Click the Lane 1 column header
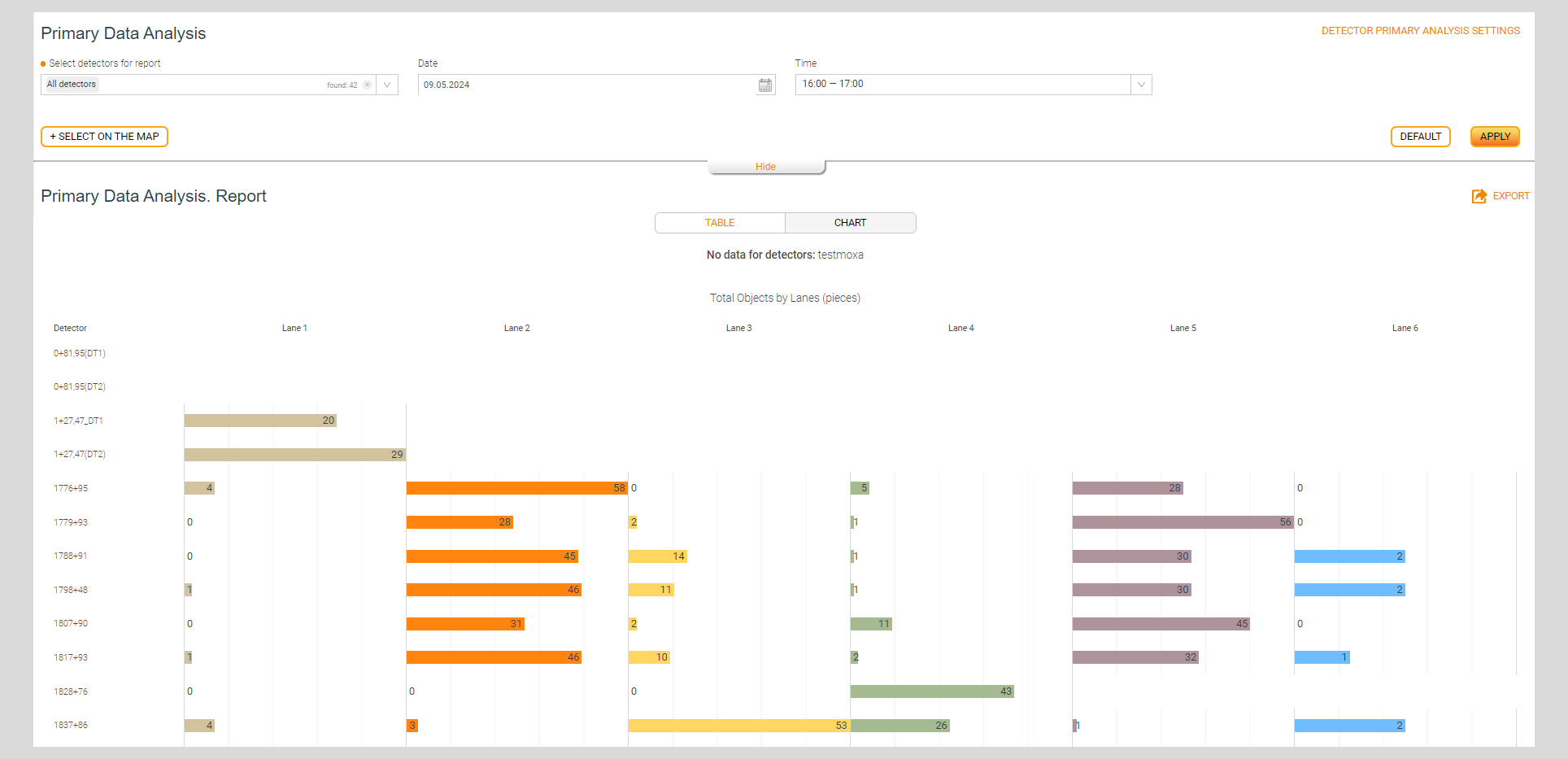1568x759 pixels. (x=294, y=328)
